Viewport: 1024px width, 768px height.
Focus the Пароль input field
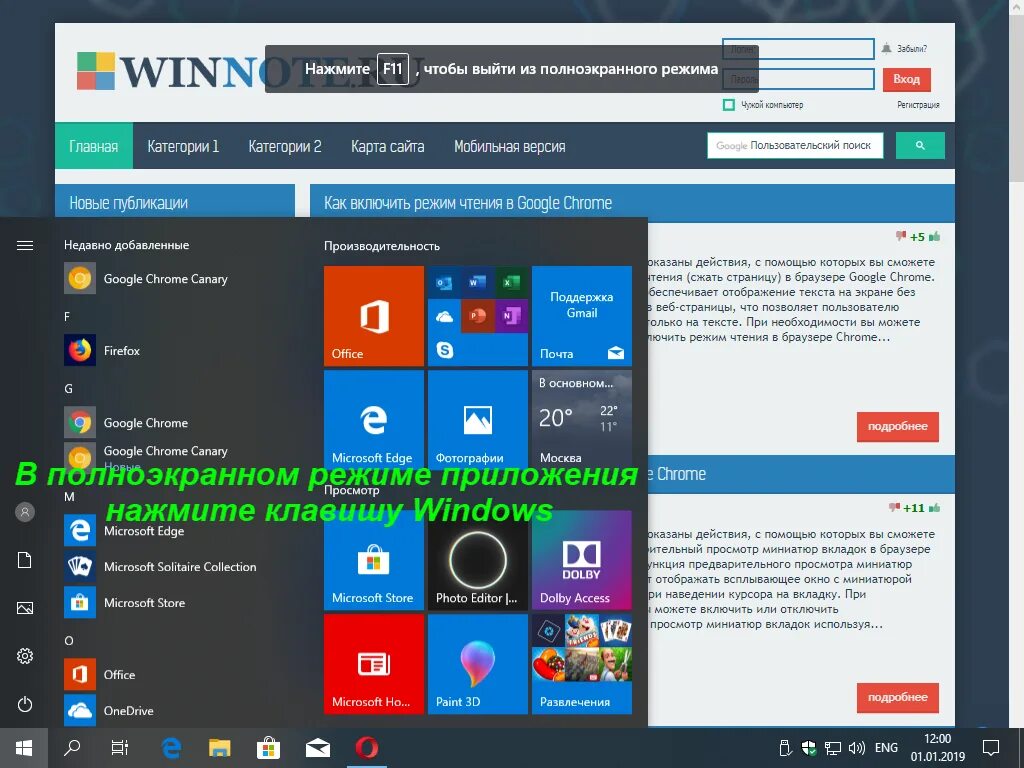coord(797,79)
